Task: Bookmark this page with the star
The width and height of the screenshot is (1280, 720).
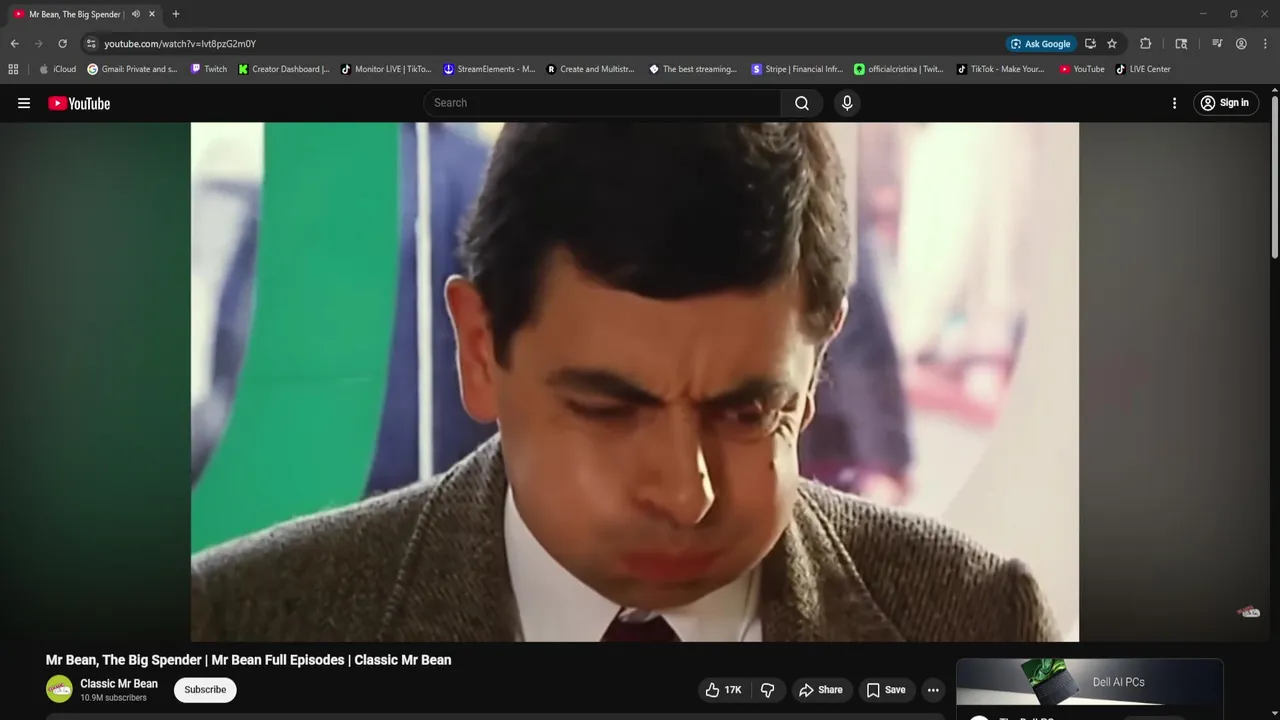Action: coord(1112,44)
